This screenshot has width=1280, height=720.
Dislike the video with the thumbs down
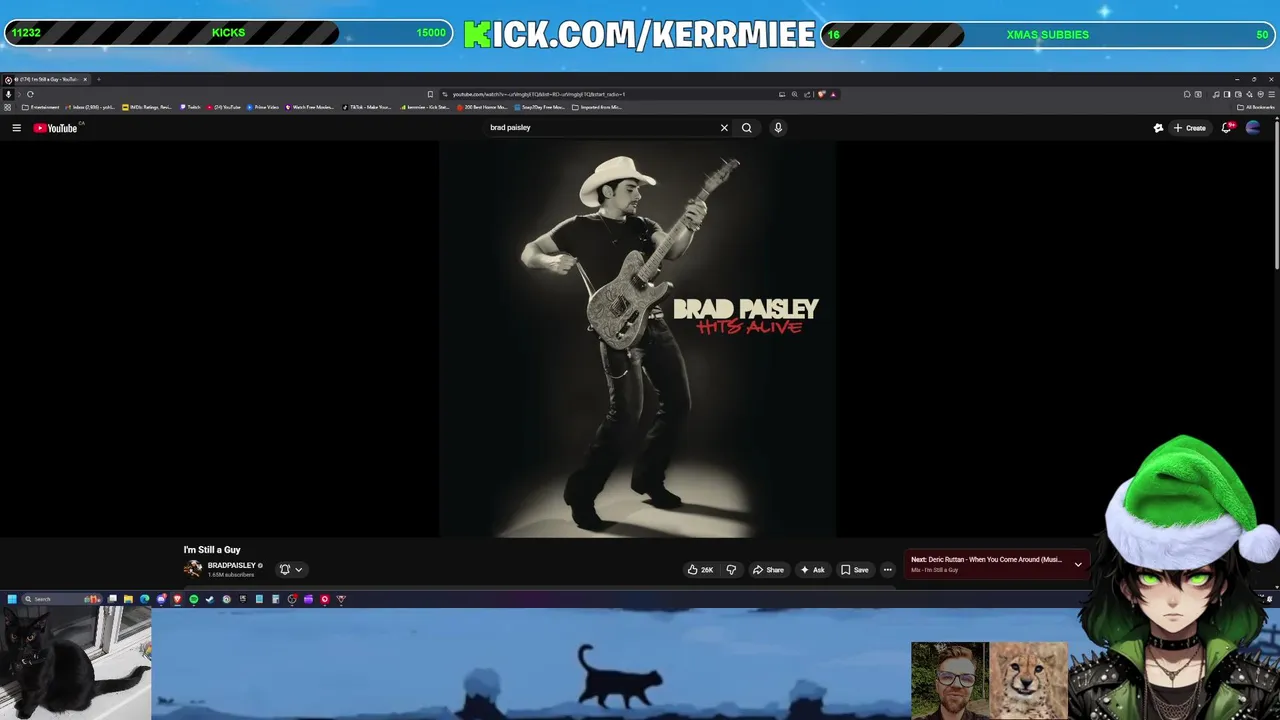[731, 570]
